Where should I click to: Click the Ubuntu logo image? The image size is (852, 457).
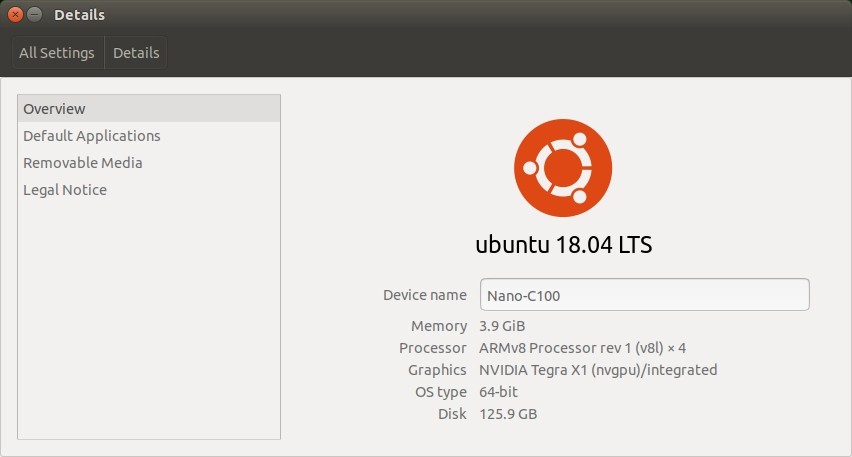click(563, 168)
